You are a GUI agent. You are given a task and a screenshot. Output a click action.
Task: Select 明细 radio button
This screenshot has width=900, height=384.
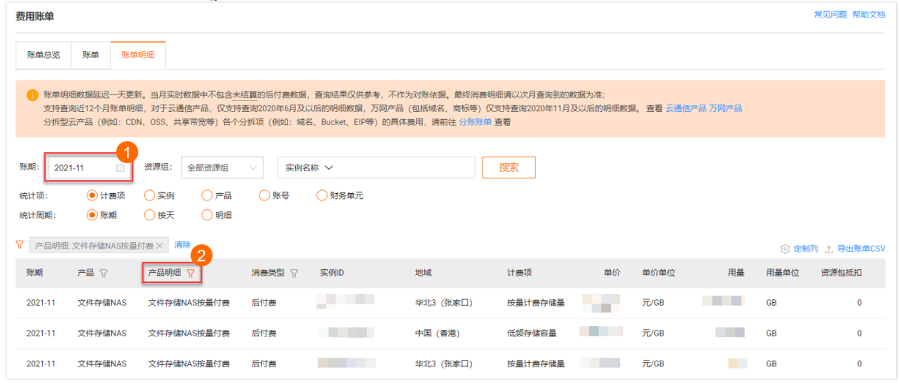pyautogui.click(x=207, y=215)
